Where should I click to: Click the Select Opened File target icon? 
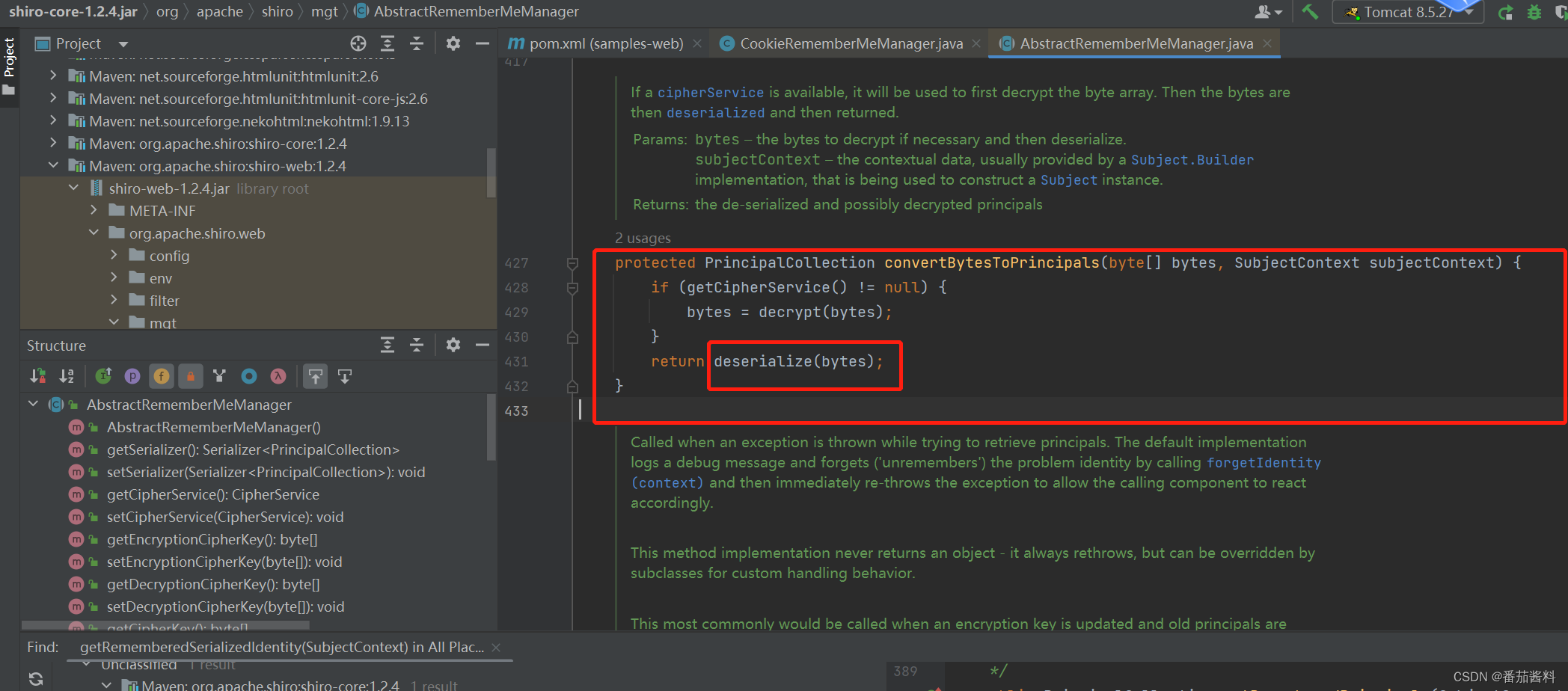click(358, 43)
